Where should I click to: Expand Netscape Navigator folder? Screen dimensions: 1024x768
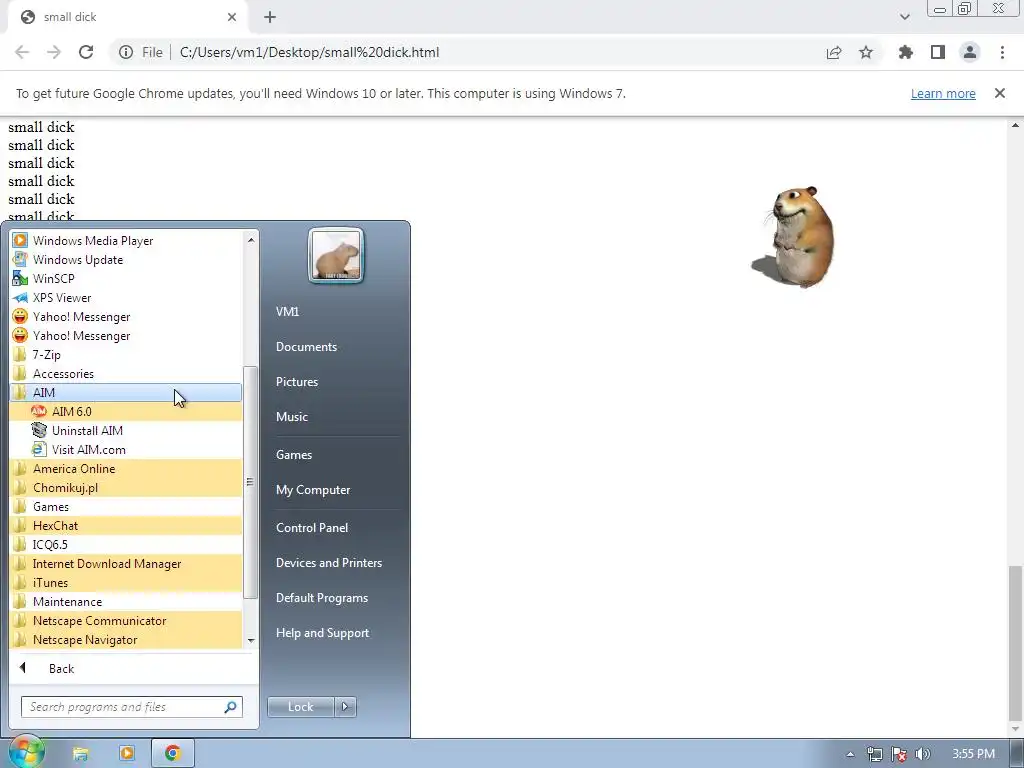coord(125,640)
